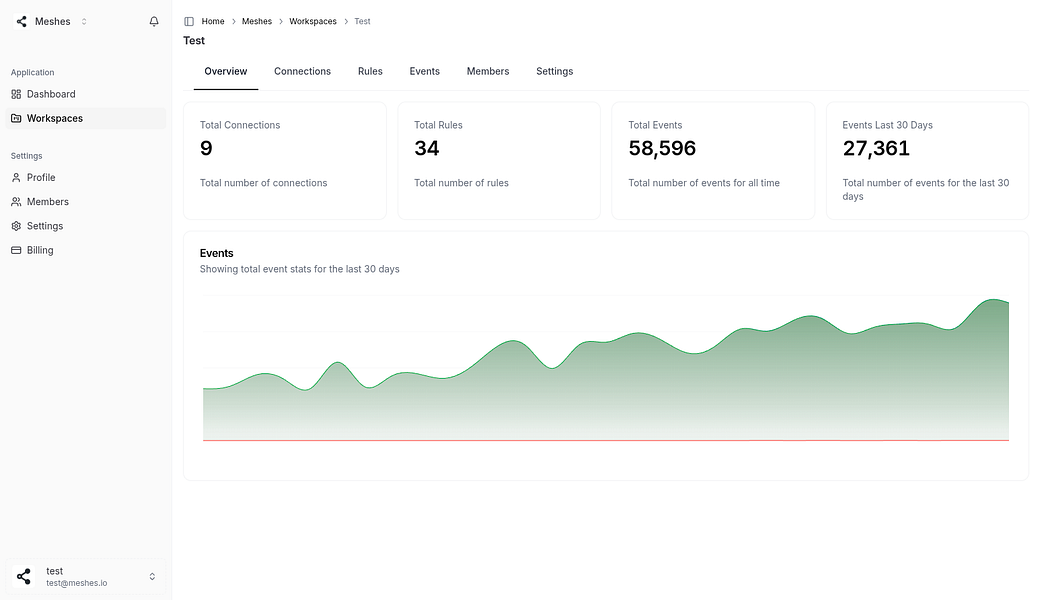Click the test account avatar icon

pyautogui.click(x=24, y=576)
